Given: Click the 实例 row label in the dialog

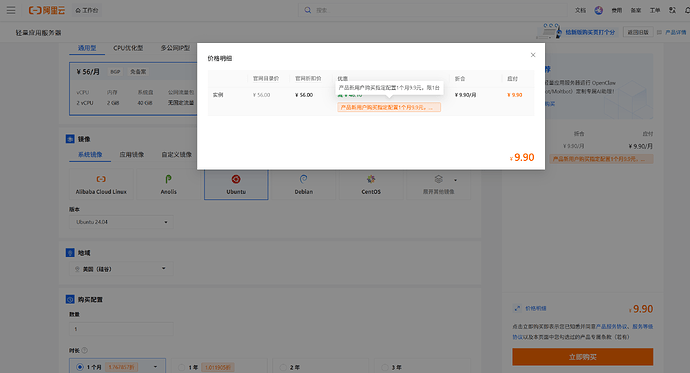Looking at the screenshot, I should click(x=218, y=95).
